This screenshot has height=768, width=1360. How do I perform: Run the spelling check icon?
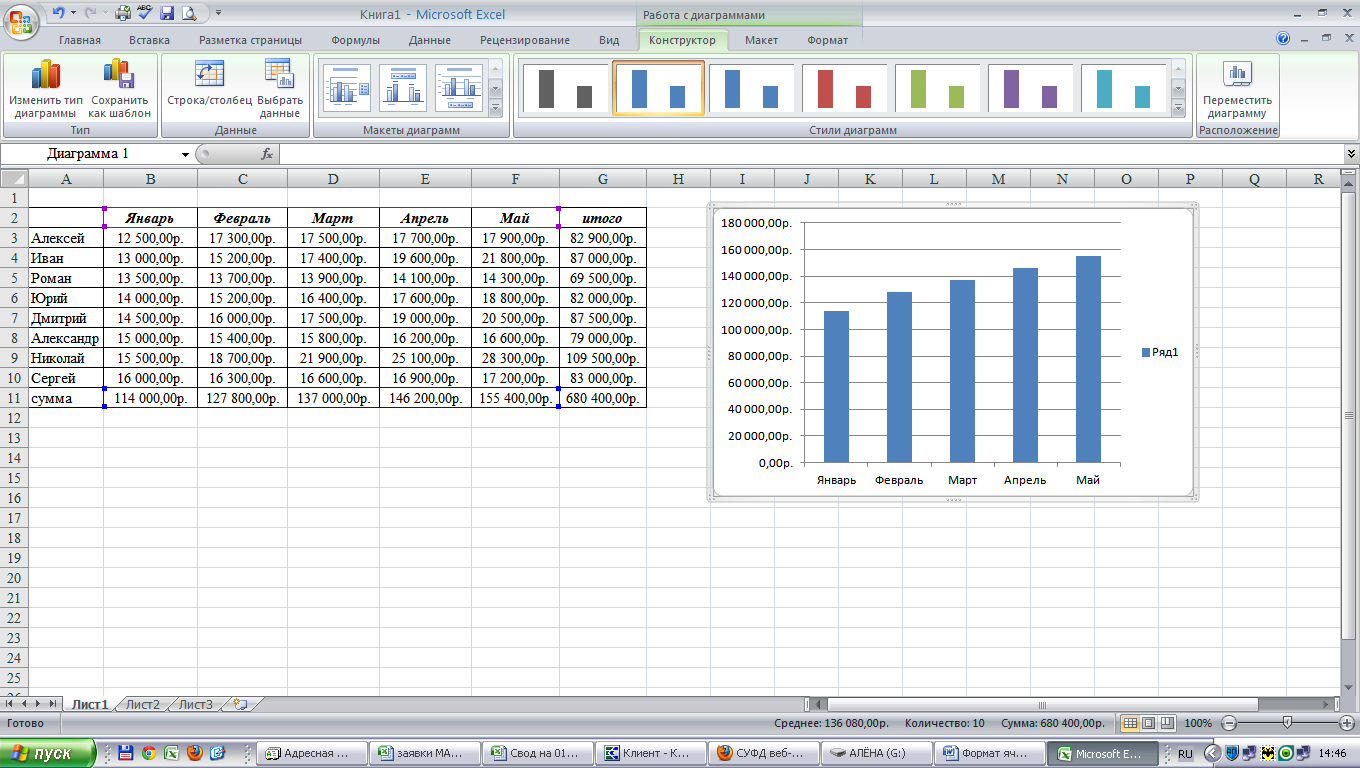pos(145,13)
